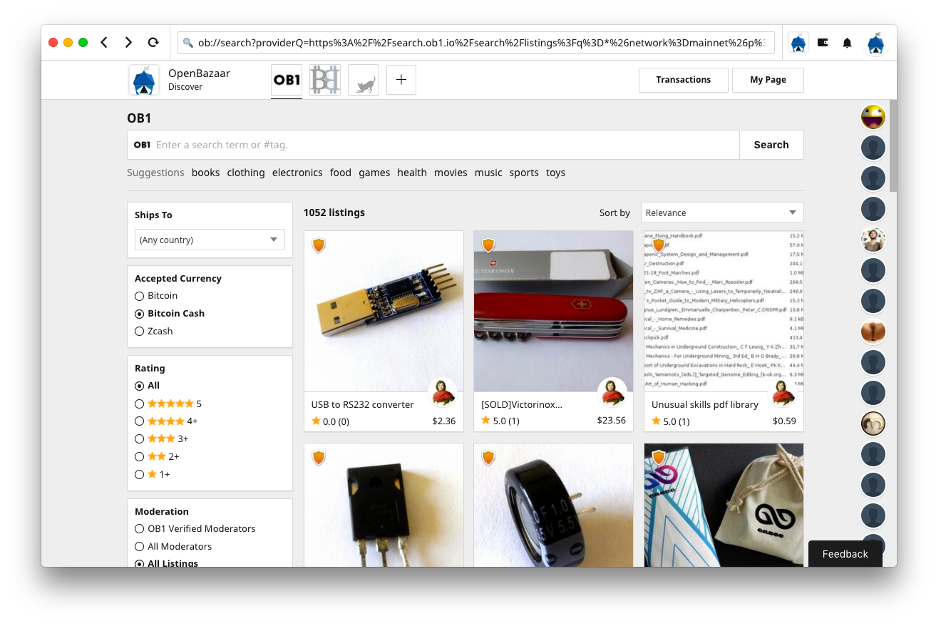The image size is (936, 626).
Task: Open the Sort by Relevance dropdown
Action: coord(722,212)
